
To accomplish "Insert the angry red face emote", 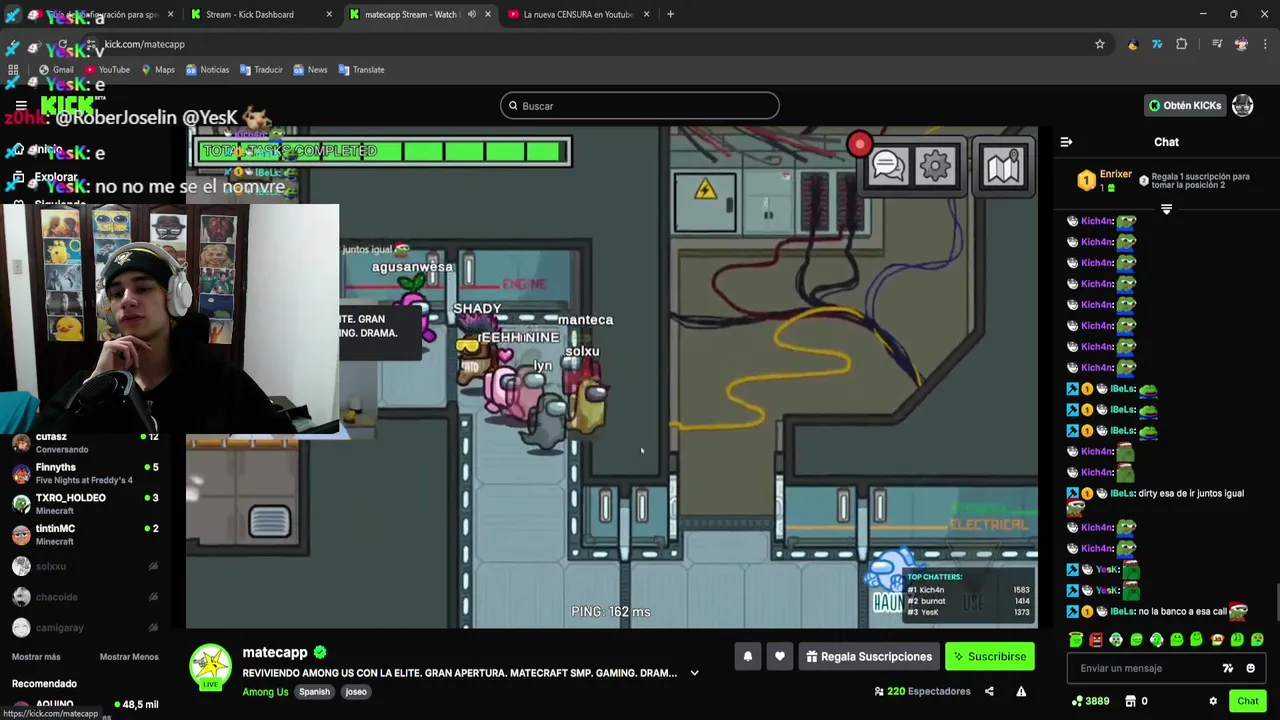I will 1096,640.
